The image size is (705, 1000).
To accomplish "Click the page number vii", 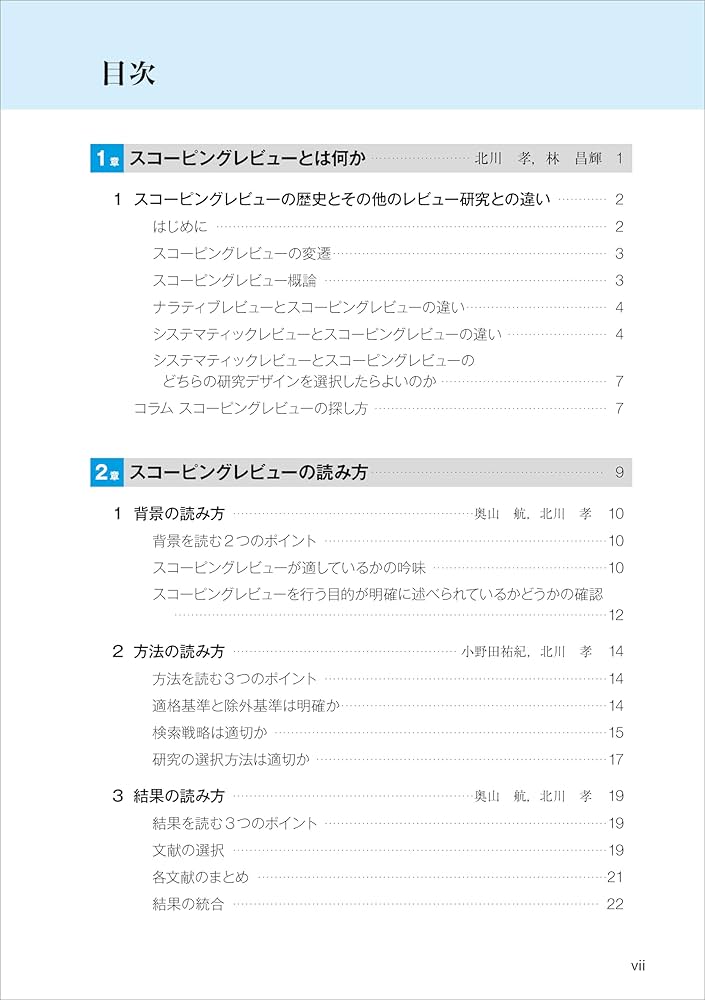I will click(x=639, y=965).
